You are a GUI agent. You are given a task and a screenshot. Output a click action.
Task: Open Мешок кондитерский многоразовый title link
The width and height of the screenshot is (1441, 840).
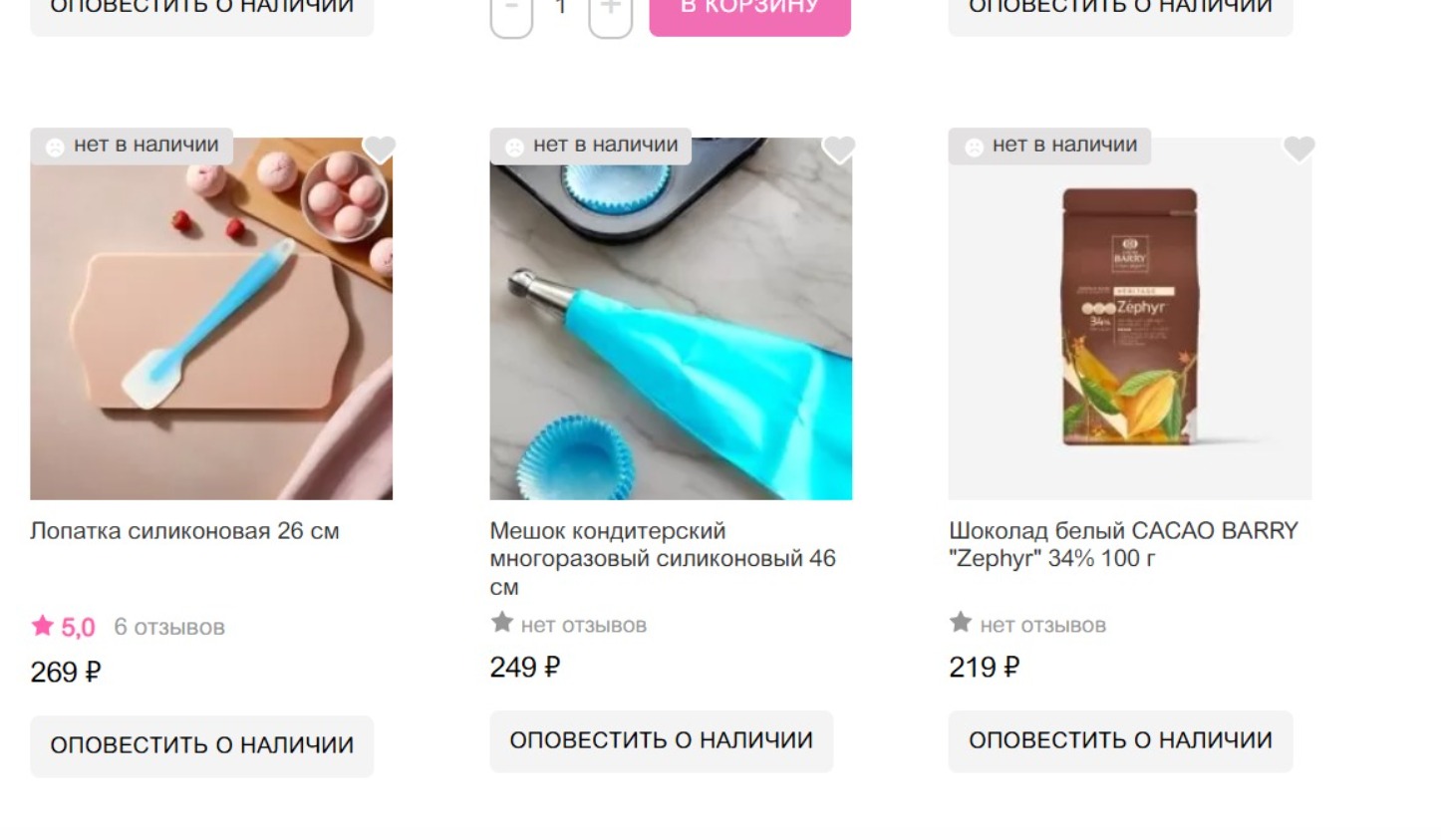pyautogui.click(x=663, y=558)
